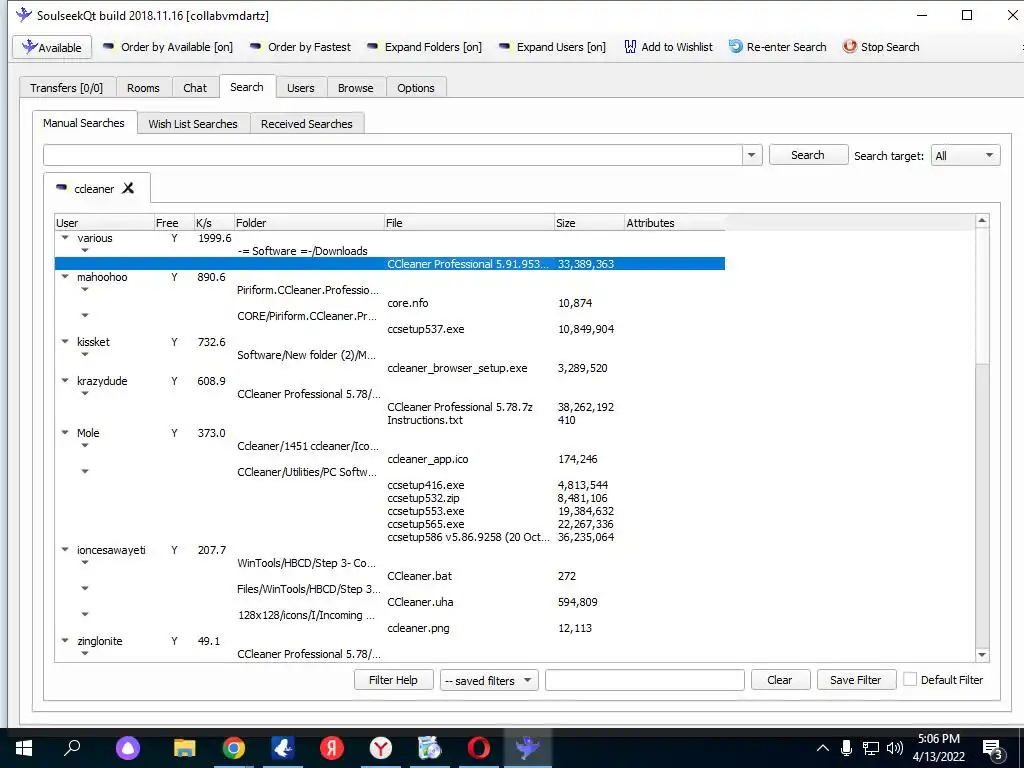Collapse user zinglonite results
This screenshot has height=768, width=1024.
point(65,641)
